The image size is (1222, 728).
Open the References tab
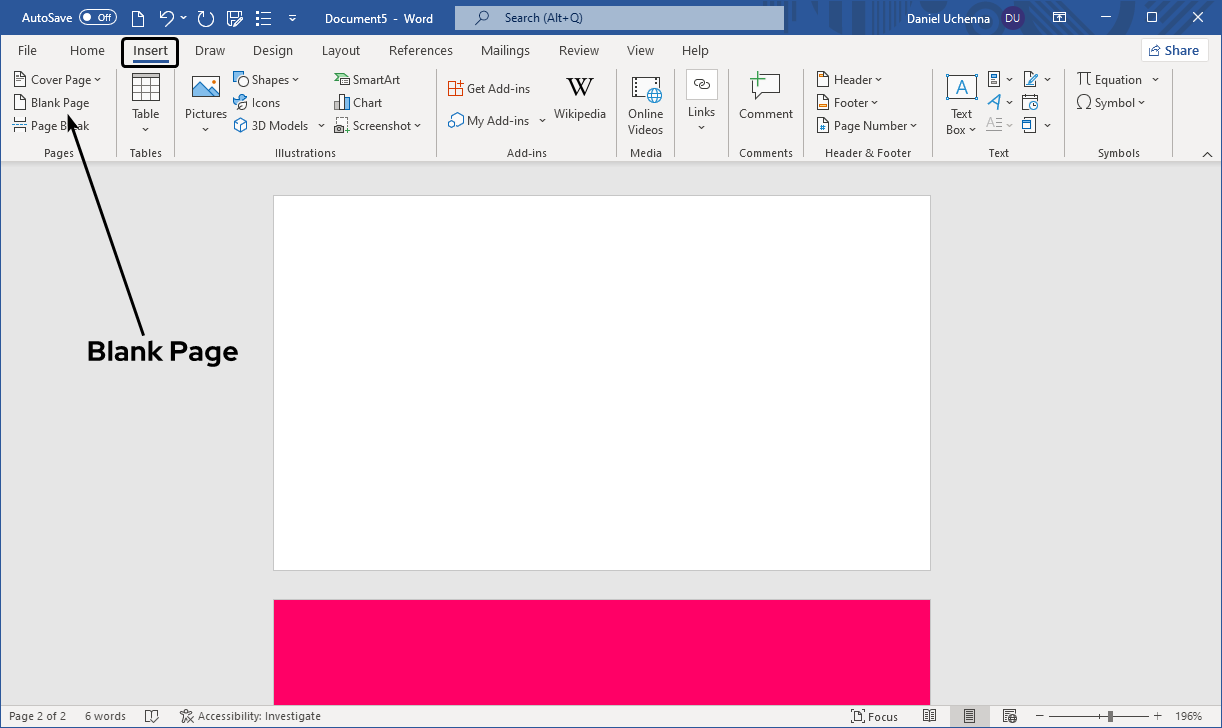[x=421, y=51]
